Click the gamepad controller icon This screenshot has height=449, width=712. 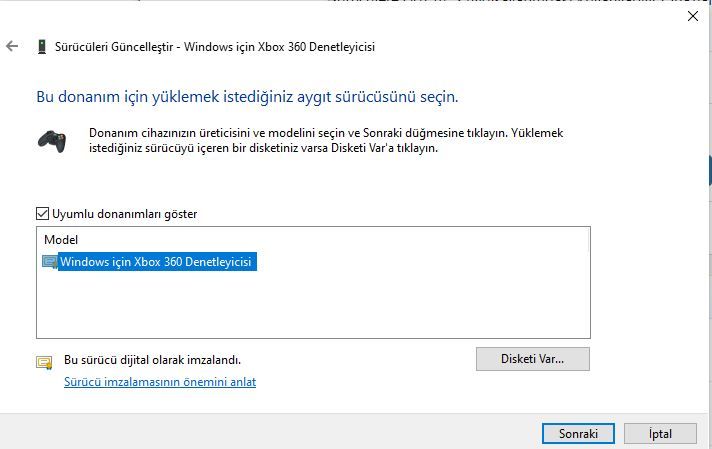click(x=52, y=141)
